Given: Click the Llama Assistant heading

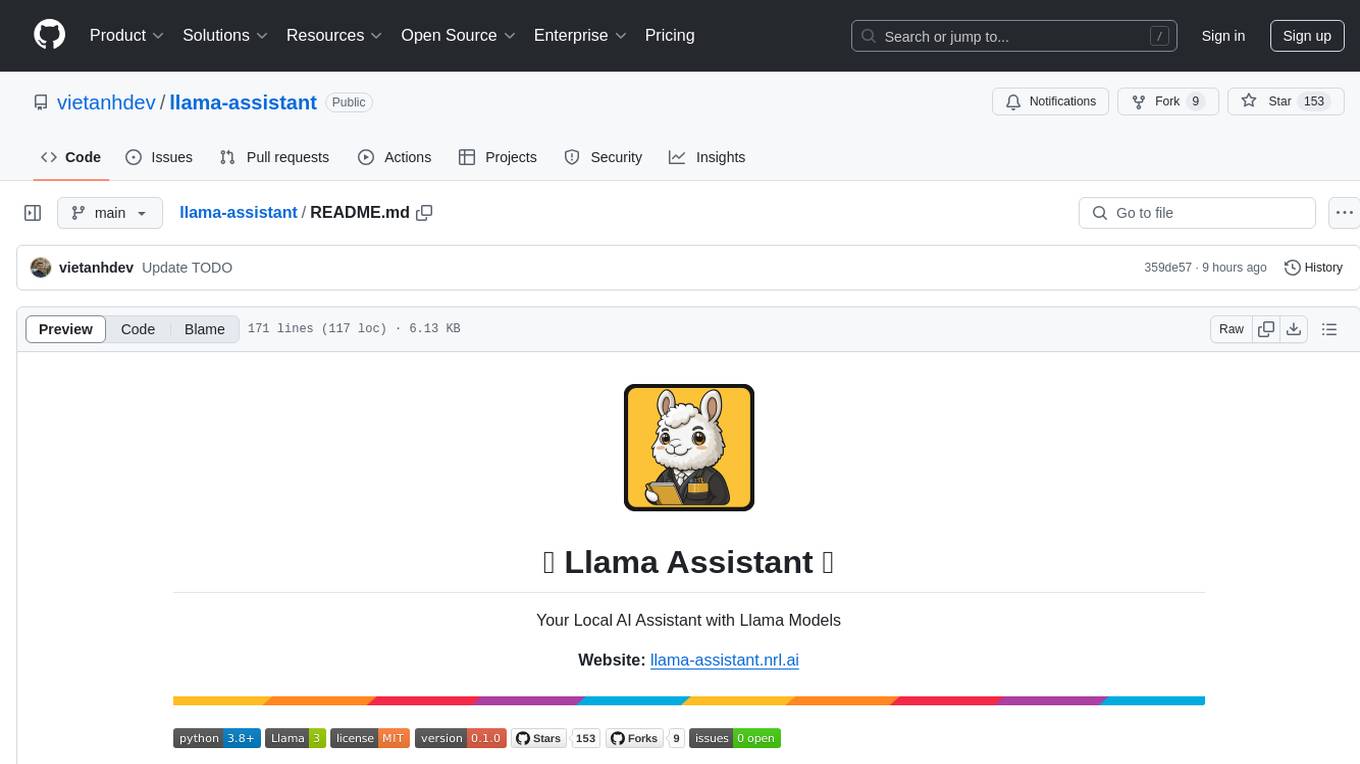Looking at the screenshot, I should [x=688, y=562].
